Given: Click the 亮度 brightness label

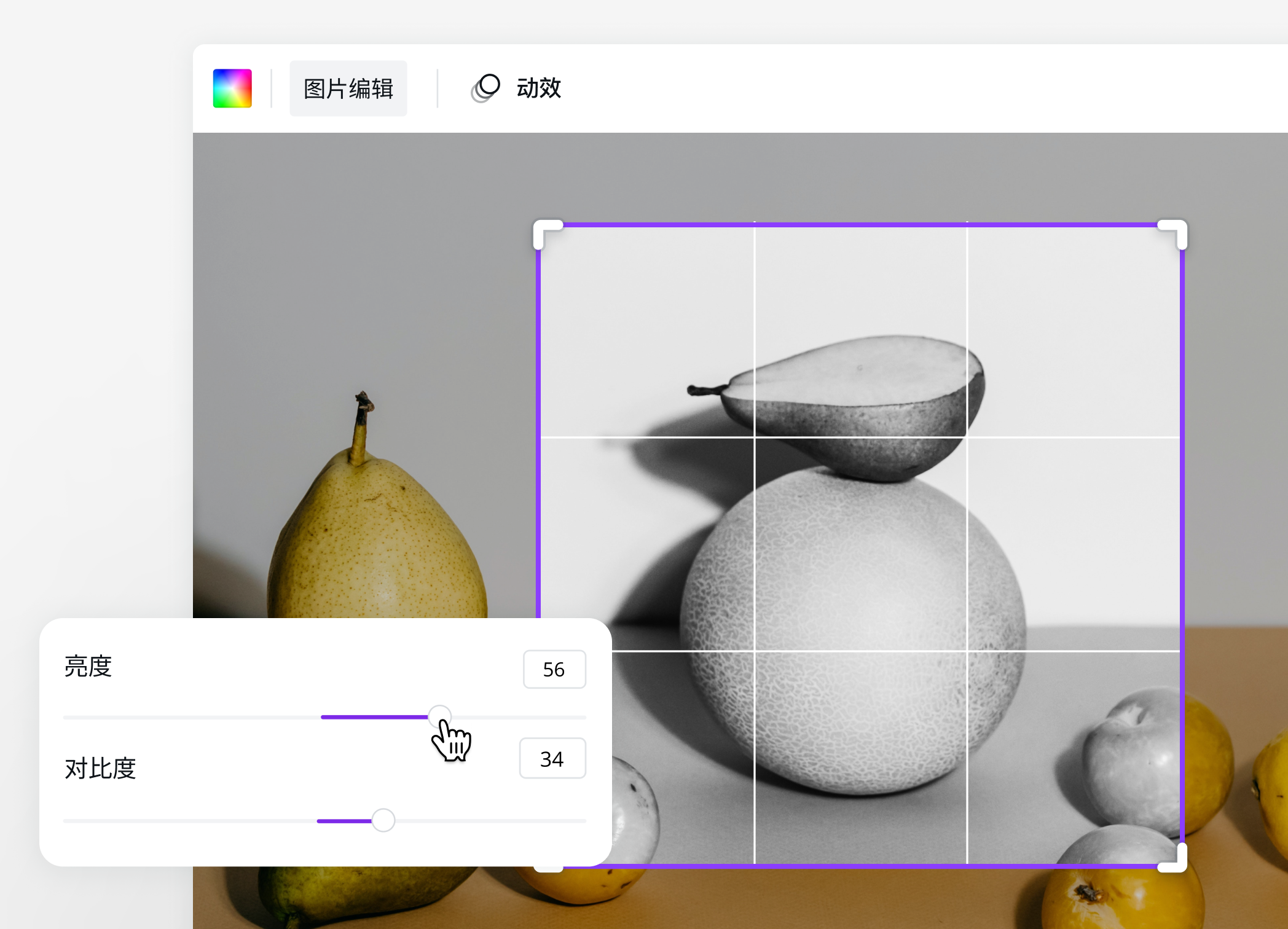Looking at the screenshot, I should click(88, 667).
